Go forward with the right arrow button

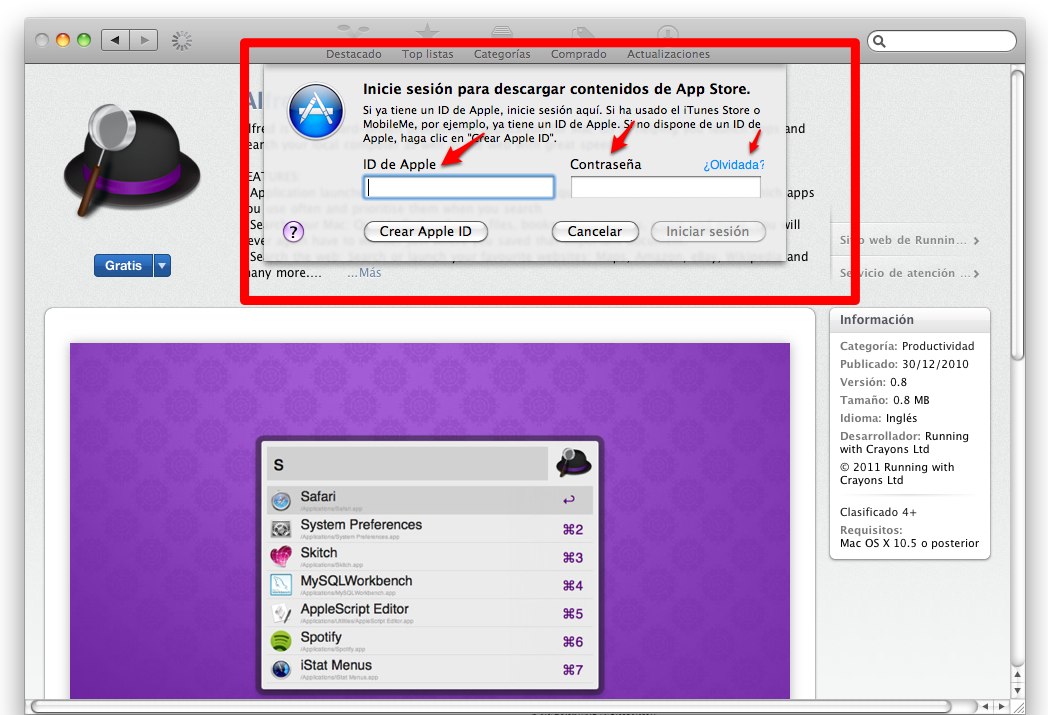click(144, 40)
